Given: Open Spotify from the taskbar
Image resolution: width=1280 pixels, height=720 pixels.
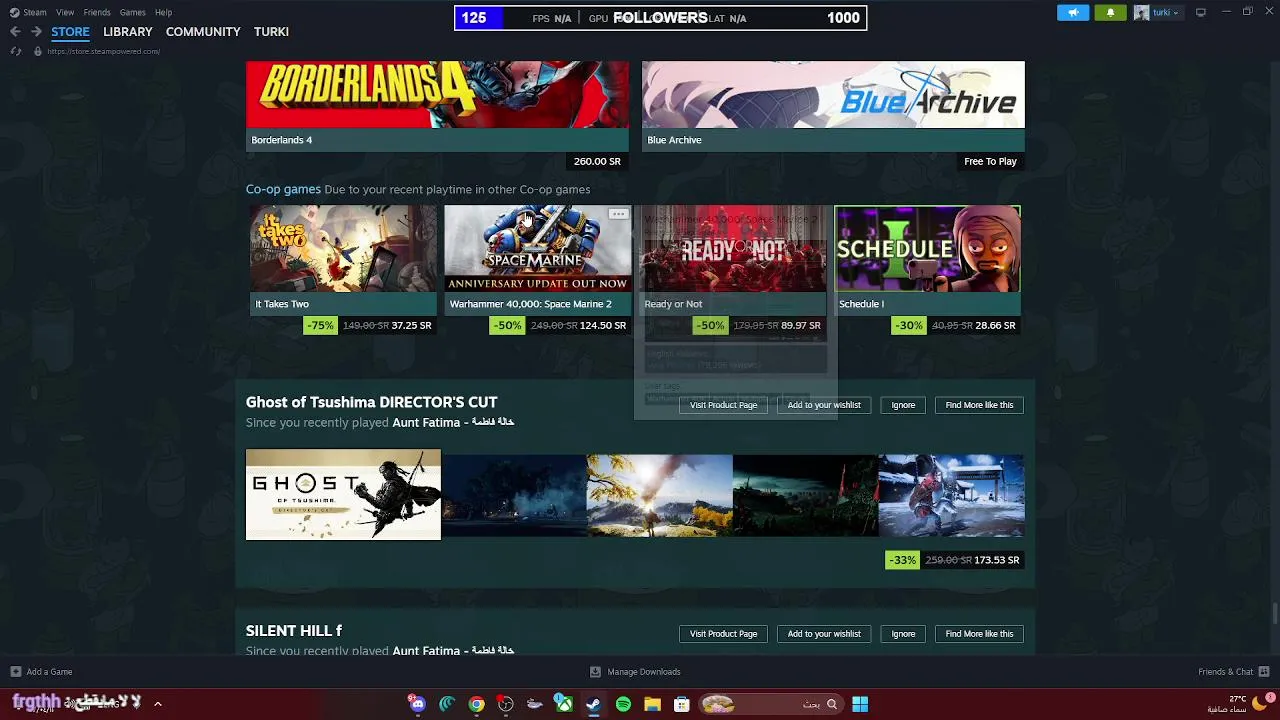Looking at the screenshot, I should (x=623, y=704).
